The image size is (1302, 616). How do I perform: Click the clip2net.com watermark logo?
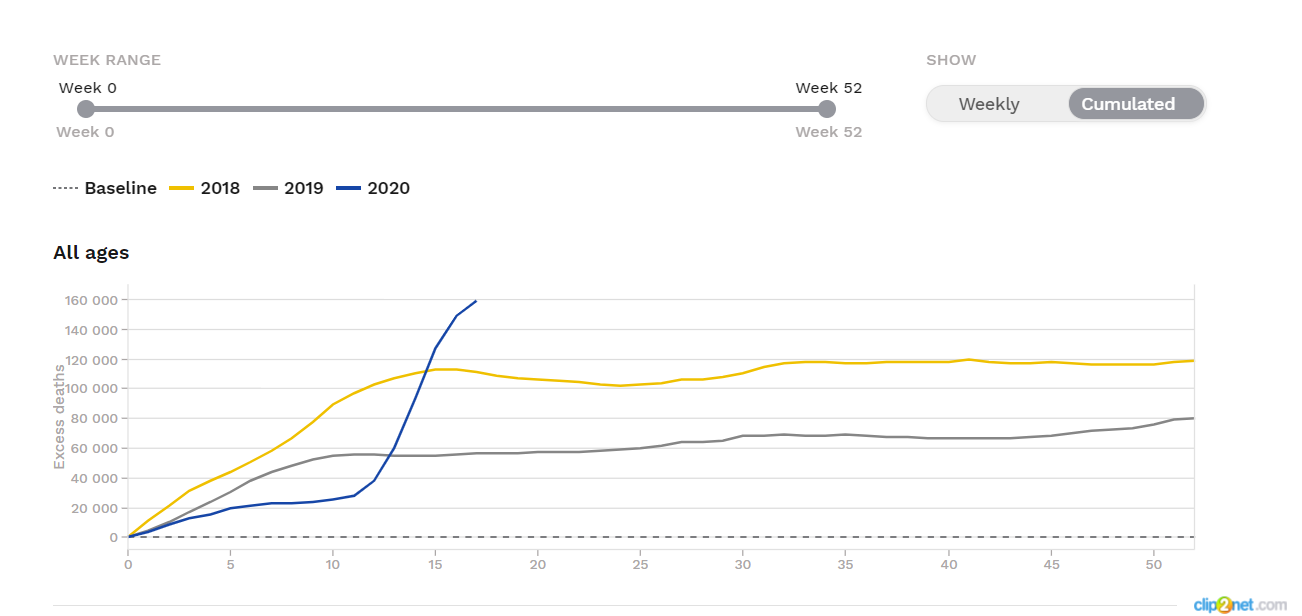coord(1239,604)
